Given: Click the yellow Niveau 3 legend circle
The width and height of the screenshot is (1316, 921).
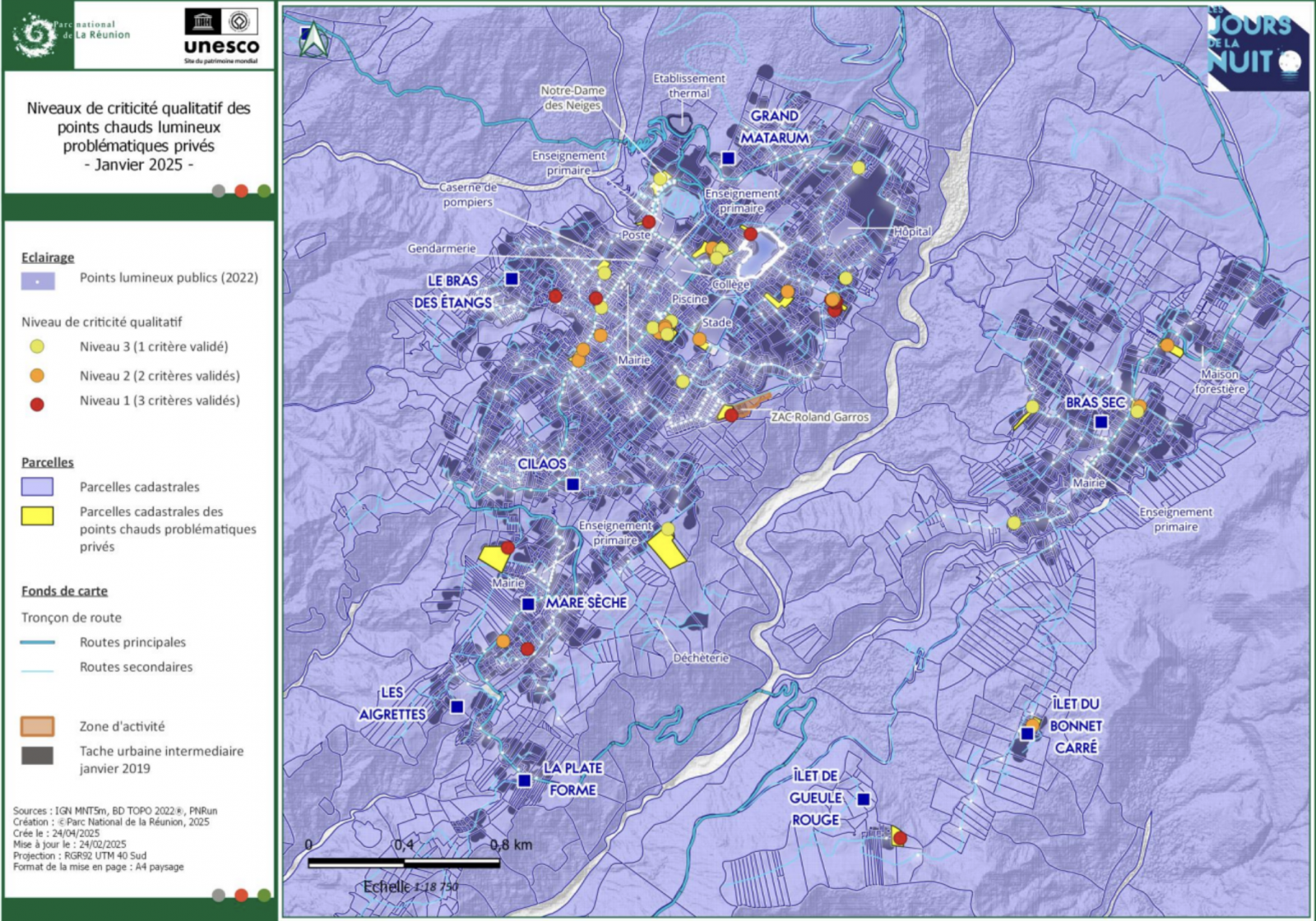Looking at the screenshot, I should click(37, 347).
